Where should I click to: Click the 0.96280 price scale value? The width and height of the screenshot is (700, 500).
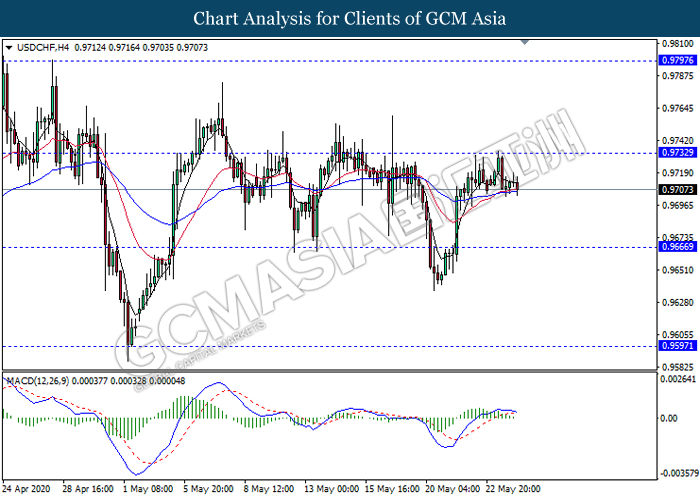click(678, 303)
